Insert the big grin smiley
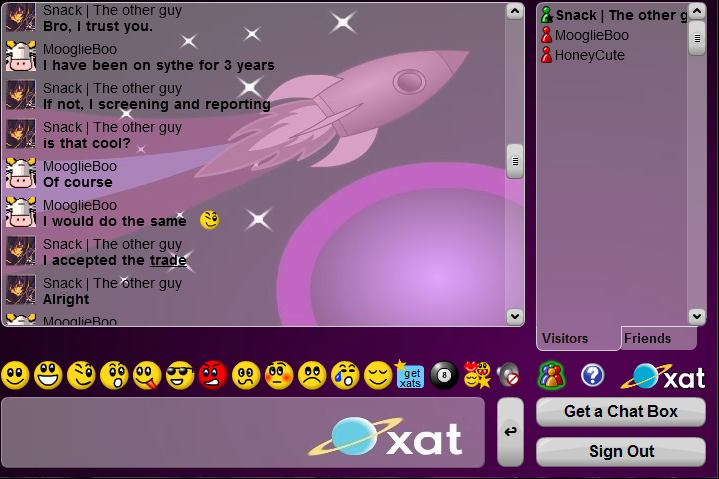Viewport: 719px width, 479px height. point(48,375)
